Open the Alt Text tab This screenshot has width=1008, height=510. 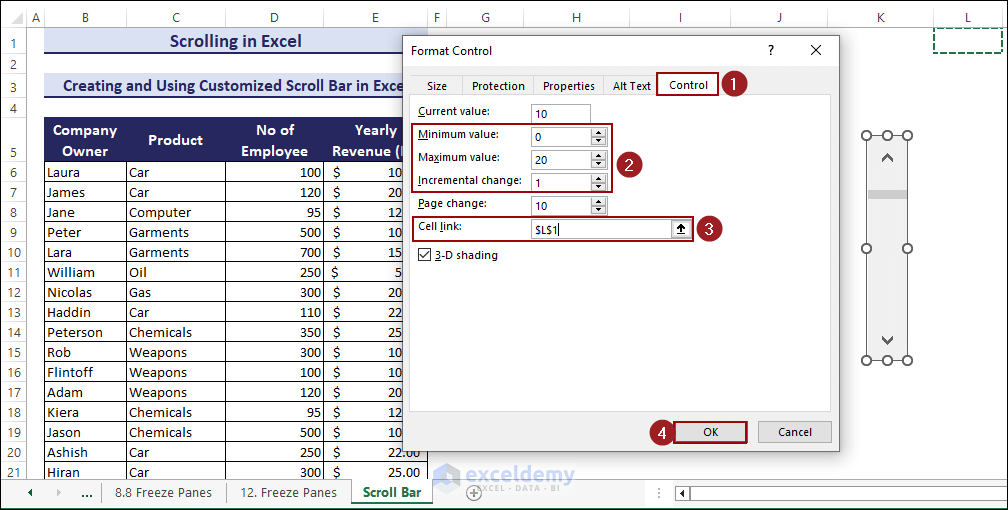(x=631, y=86)
